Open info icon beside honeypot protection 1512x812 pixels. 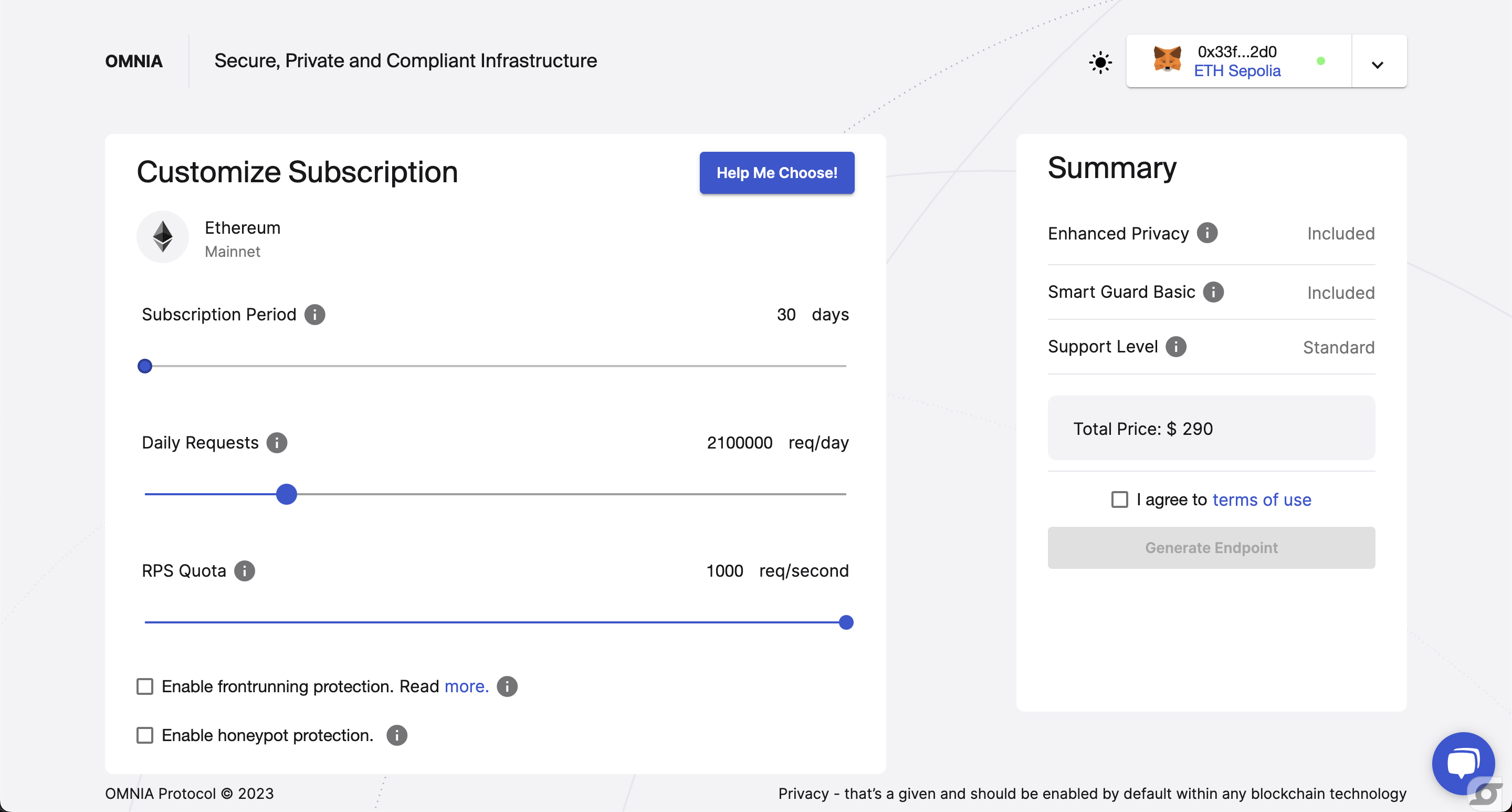coord(397,736)
